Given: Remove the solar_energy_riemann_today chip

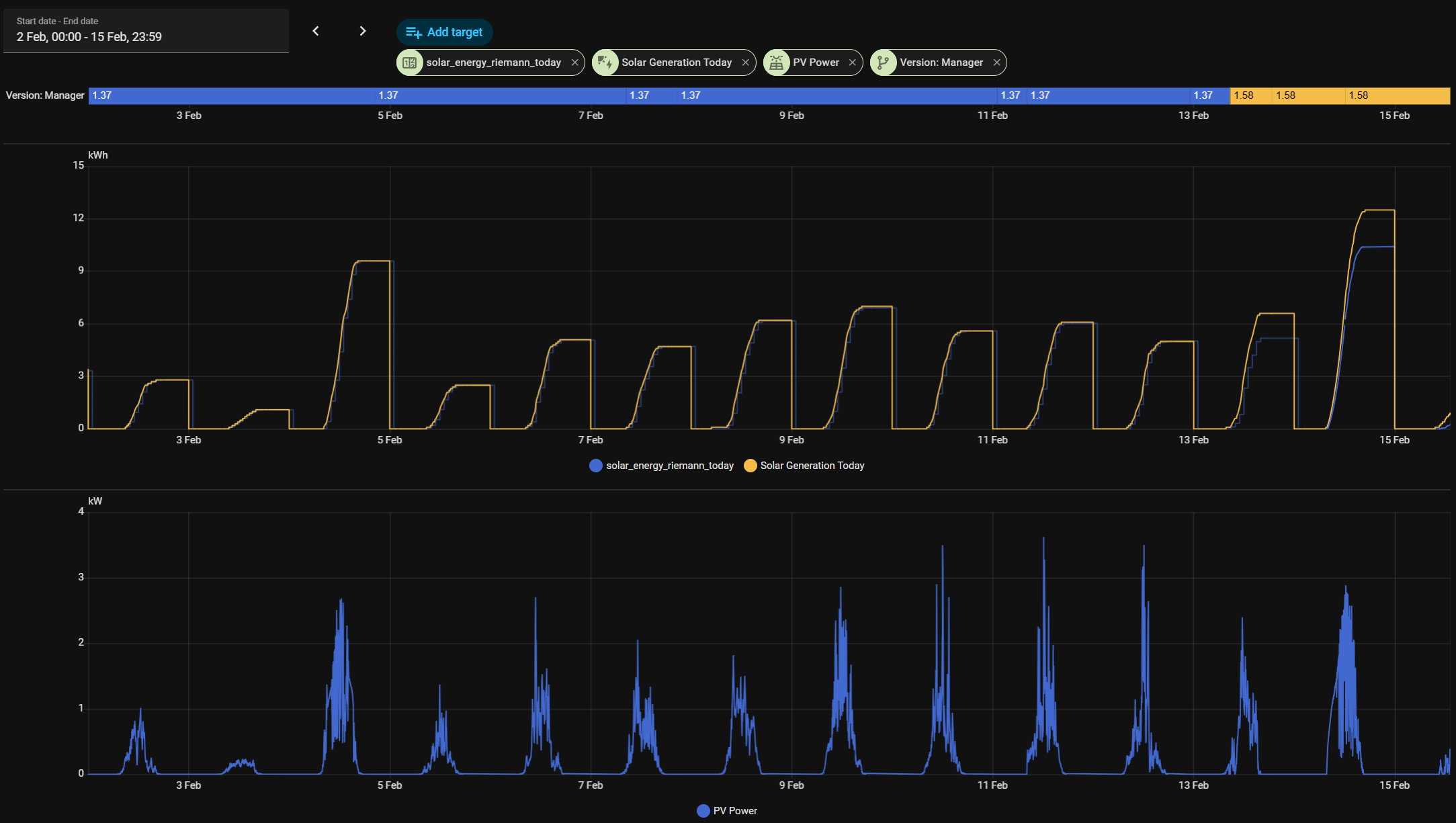Looking at the screenshot, I should (x=574, y=62).
